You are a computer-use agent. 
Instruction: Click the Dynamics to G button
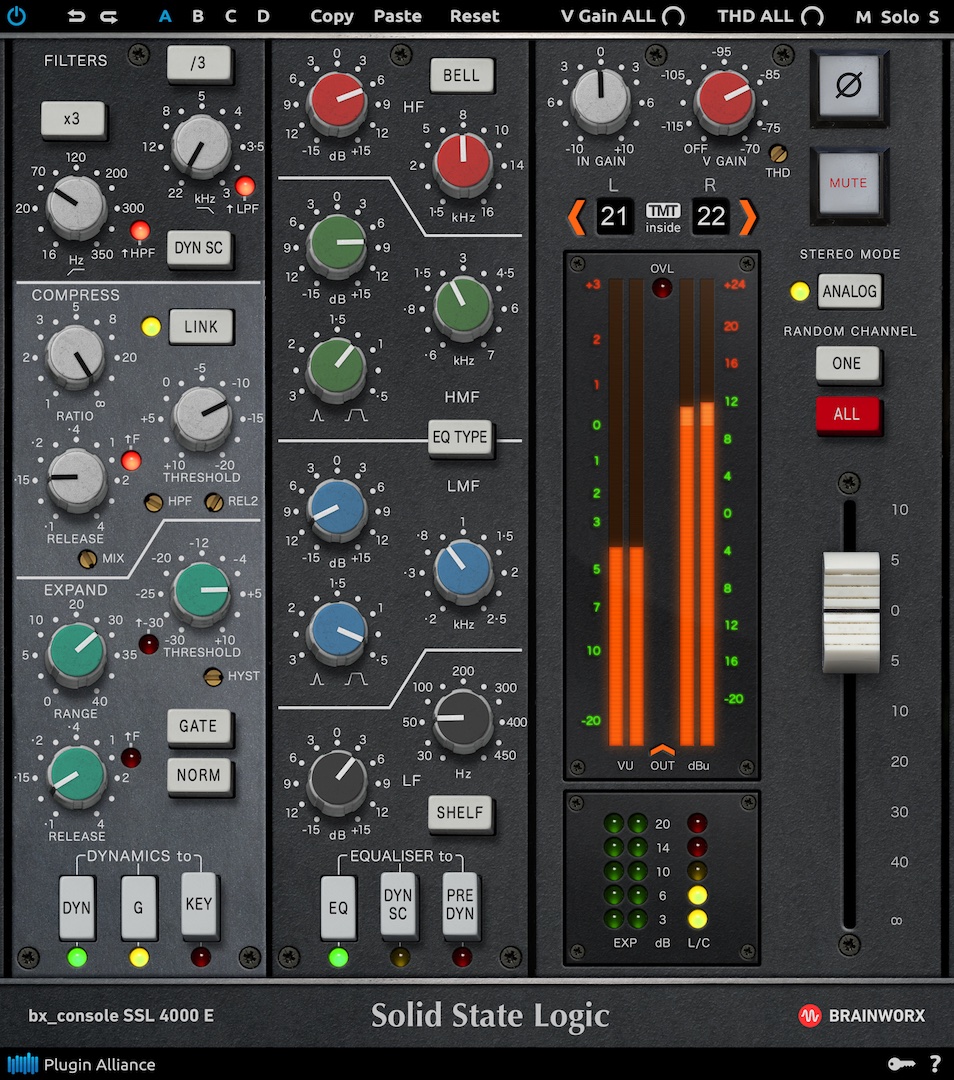coord(138,907)
